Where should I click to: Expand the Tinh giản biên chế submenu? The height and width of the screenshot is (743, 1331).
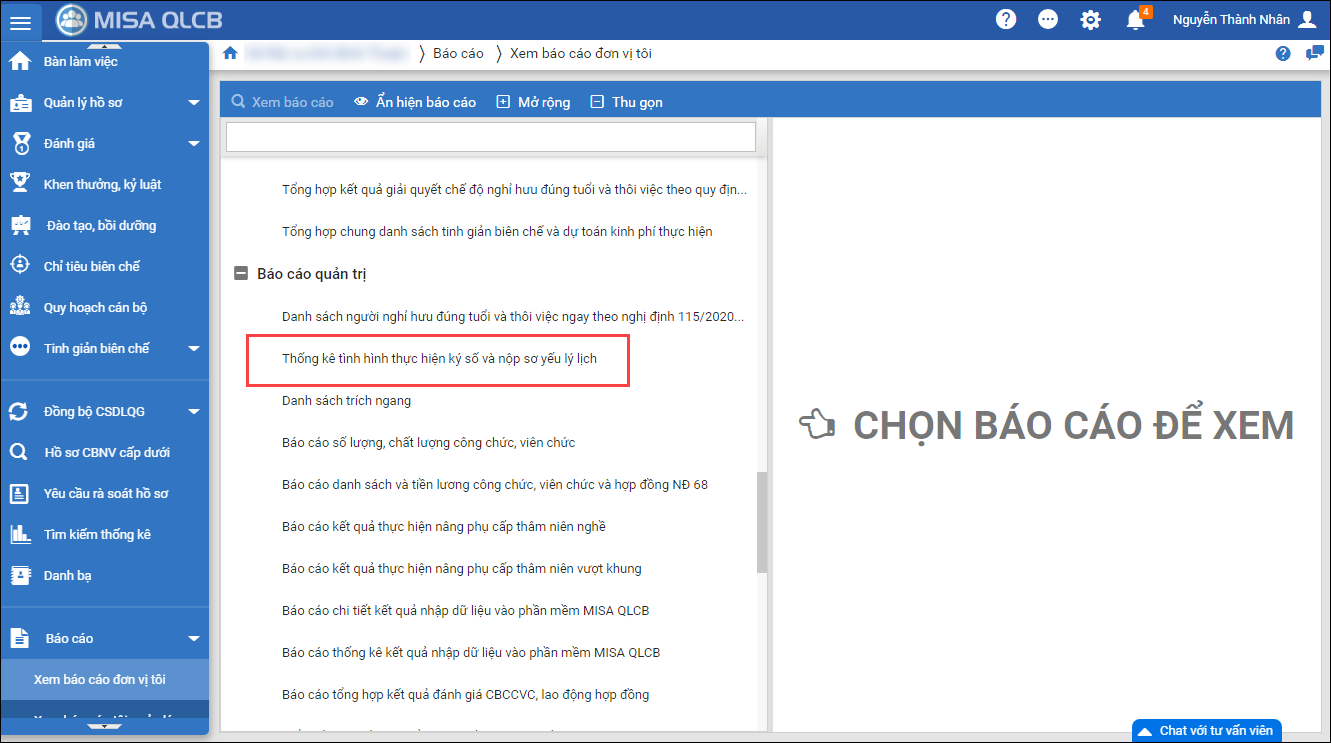pyautogui.click(x=194, y=349)
